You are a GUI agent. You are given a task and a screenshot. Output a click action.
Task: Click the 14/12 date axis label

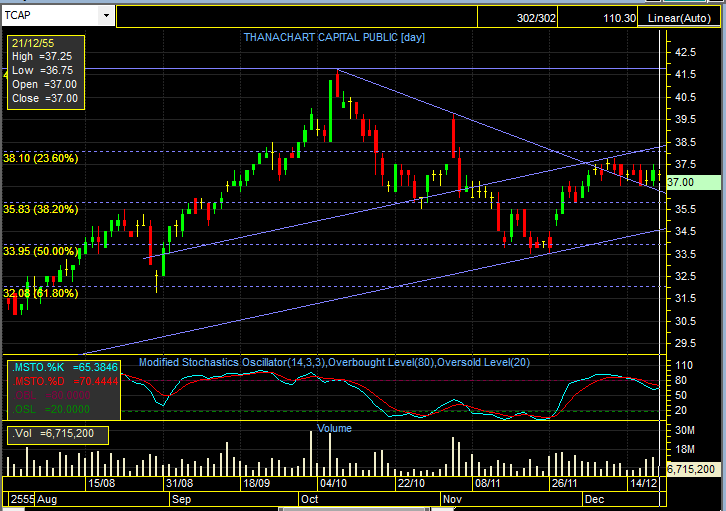coord(644,483)
